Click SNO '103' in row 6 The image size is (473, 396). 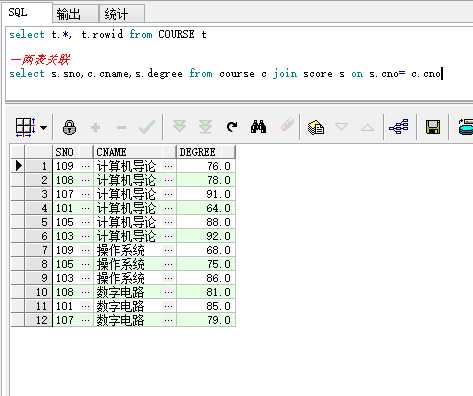65,236
